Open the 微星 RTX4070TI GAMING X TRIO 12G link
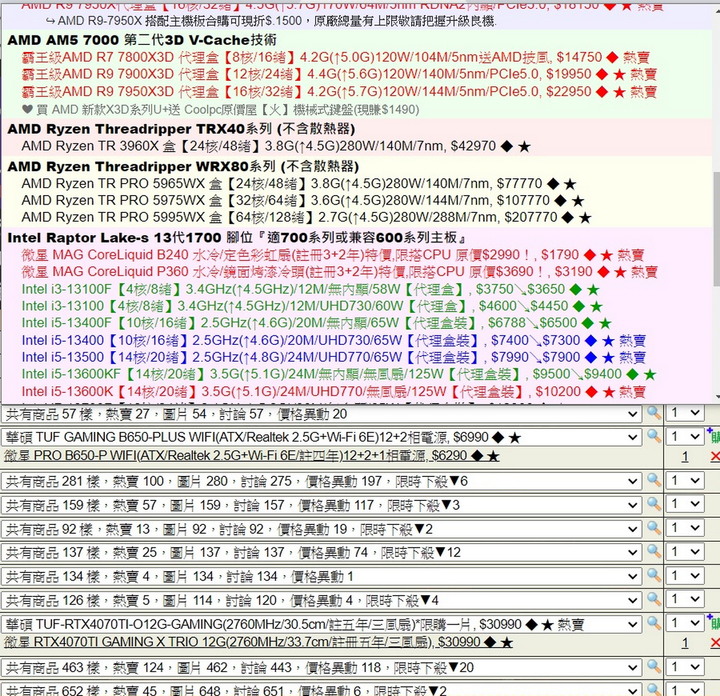The height and width of the screenshot is (696, 720). pos(258,642)
